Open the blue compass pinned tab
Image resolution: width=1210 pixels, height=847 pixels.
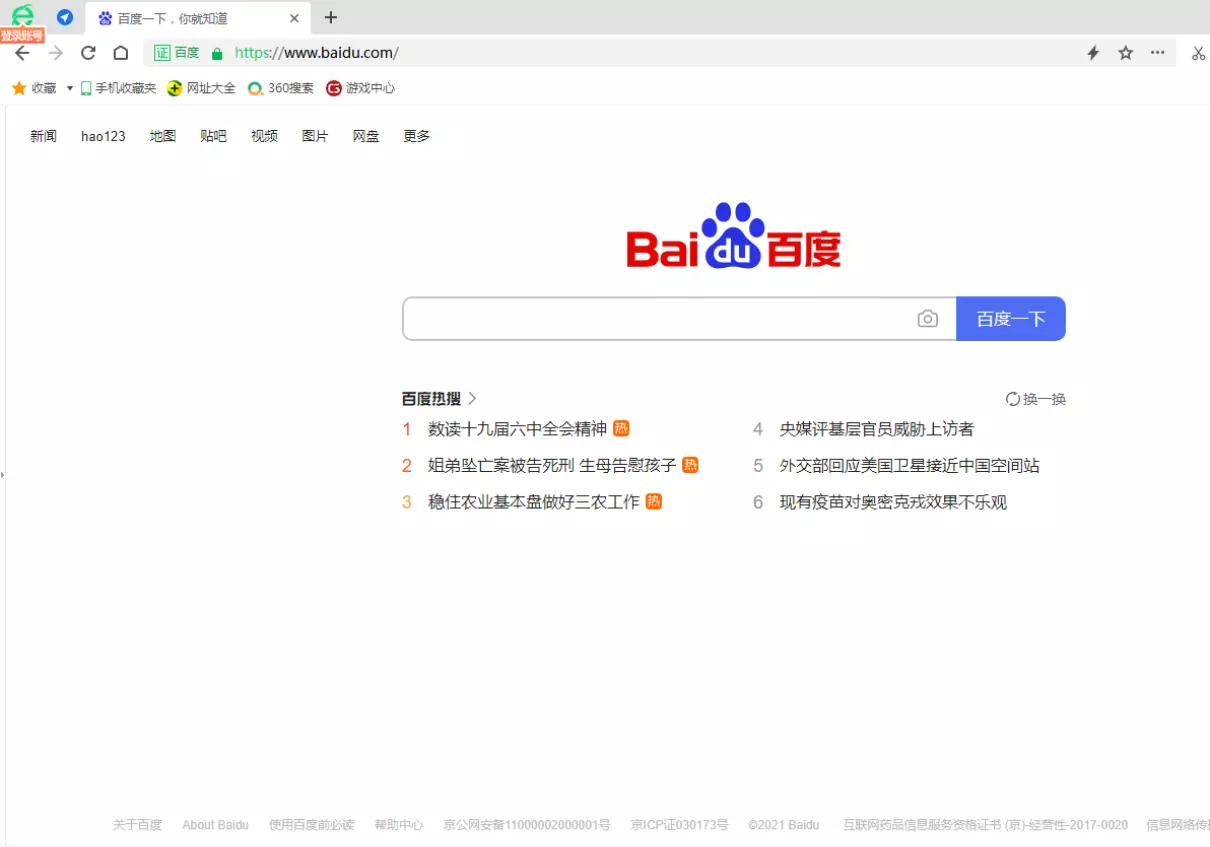(x=65, y=18)
